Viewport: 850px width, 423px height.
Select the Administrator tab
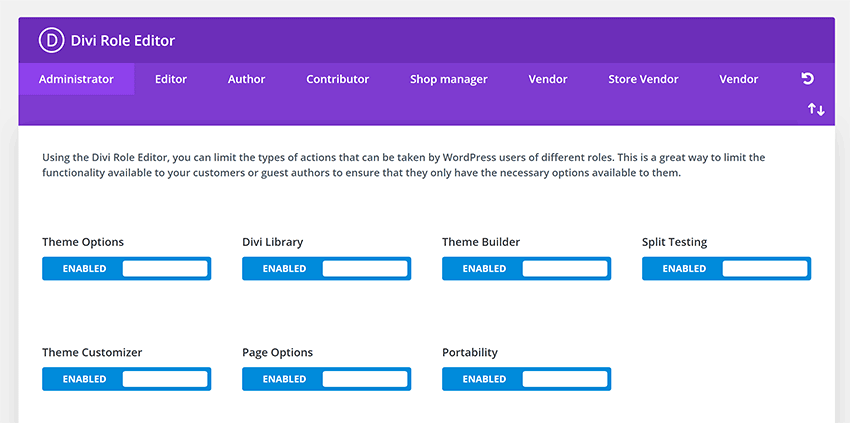76,79
